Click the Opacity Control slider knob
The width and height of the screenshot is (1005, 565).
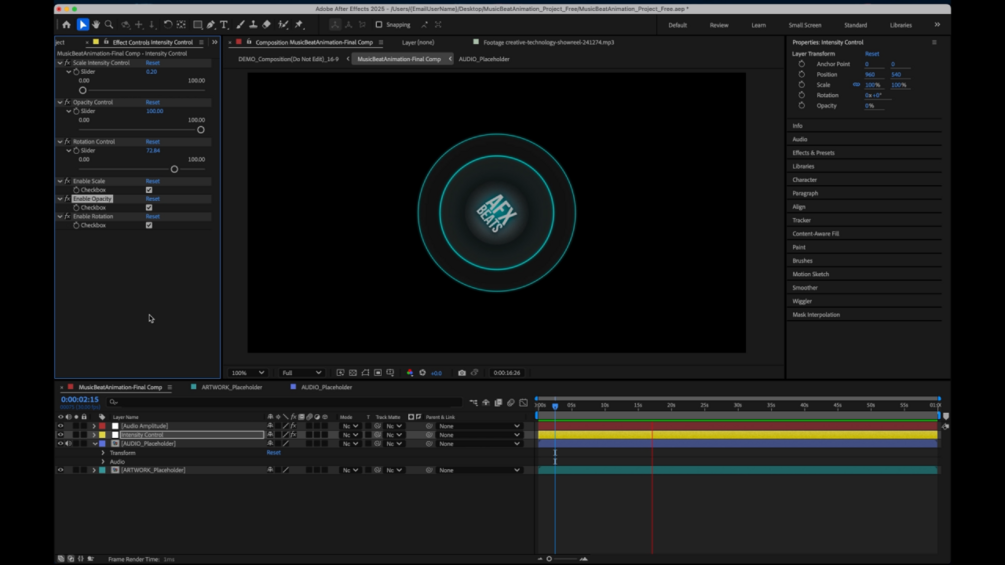point(201,130)
